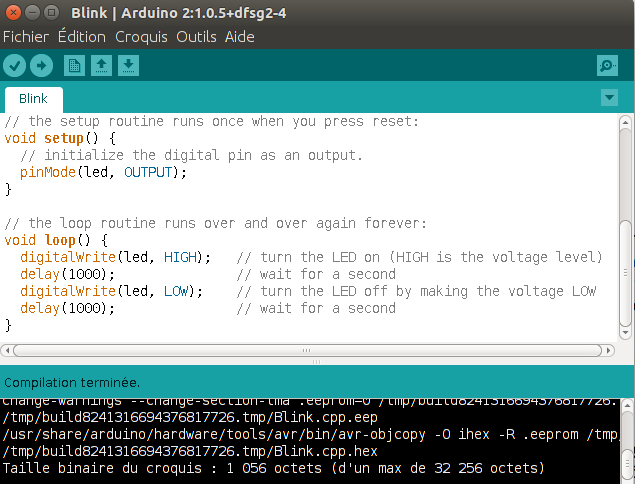The height and width of the screenshot is (484, 635).
Task: Click the editor horizontal scrollbar
Action: click(310, 350)
